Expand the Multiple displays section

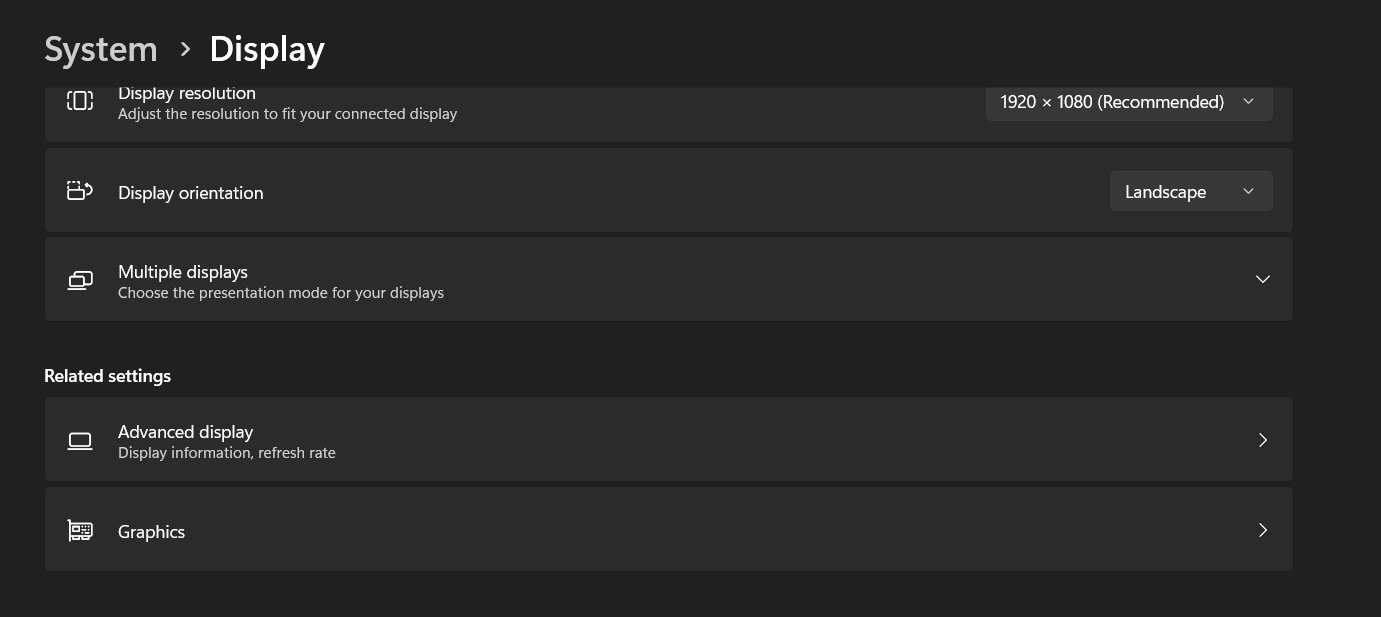(x=1262, y=280)
